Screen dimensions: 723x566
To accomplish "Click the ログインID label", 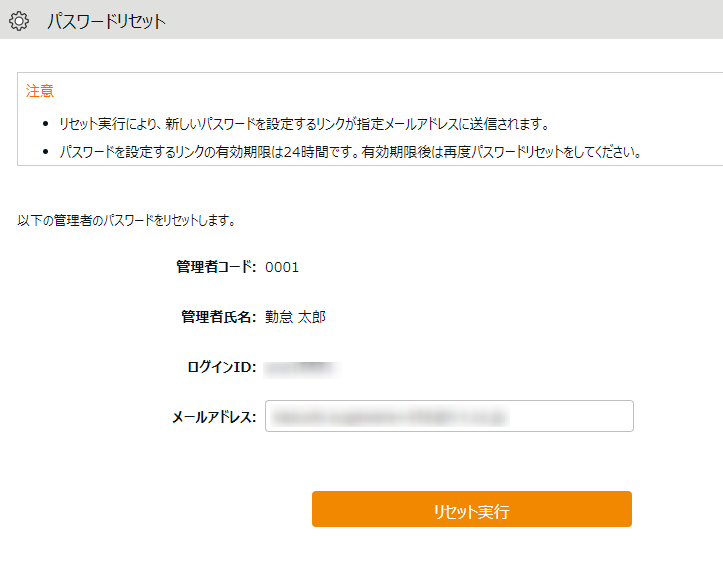I will 222,367.
